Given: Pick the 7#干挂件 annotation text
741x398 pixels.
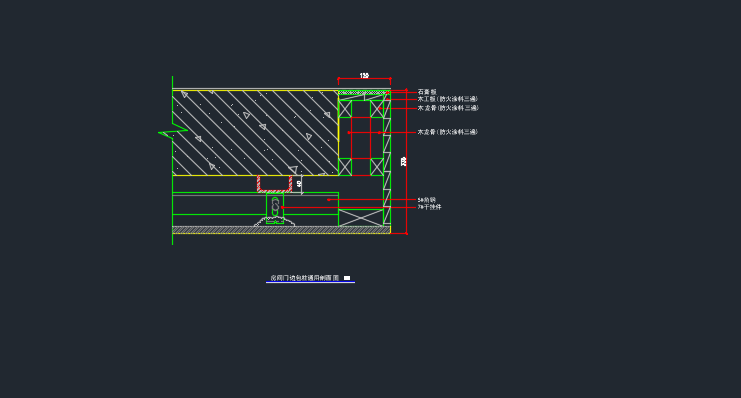Looking at the screenshot, I should click(x=429, y=207).
